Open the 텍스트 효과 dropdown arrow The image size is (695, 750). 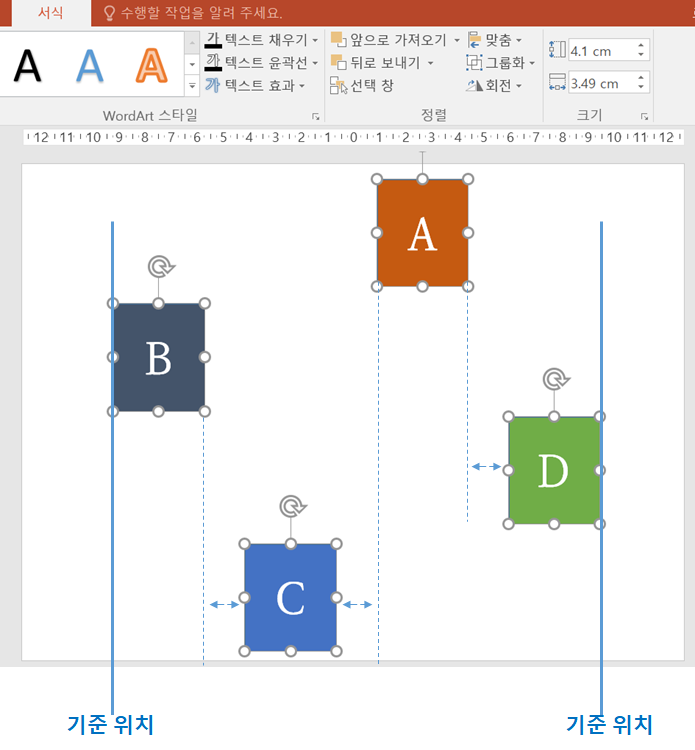(x=302, y=86)
